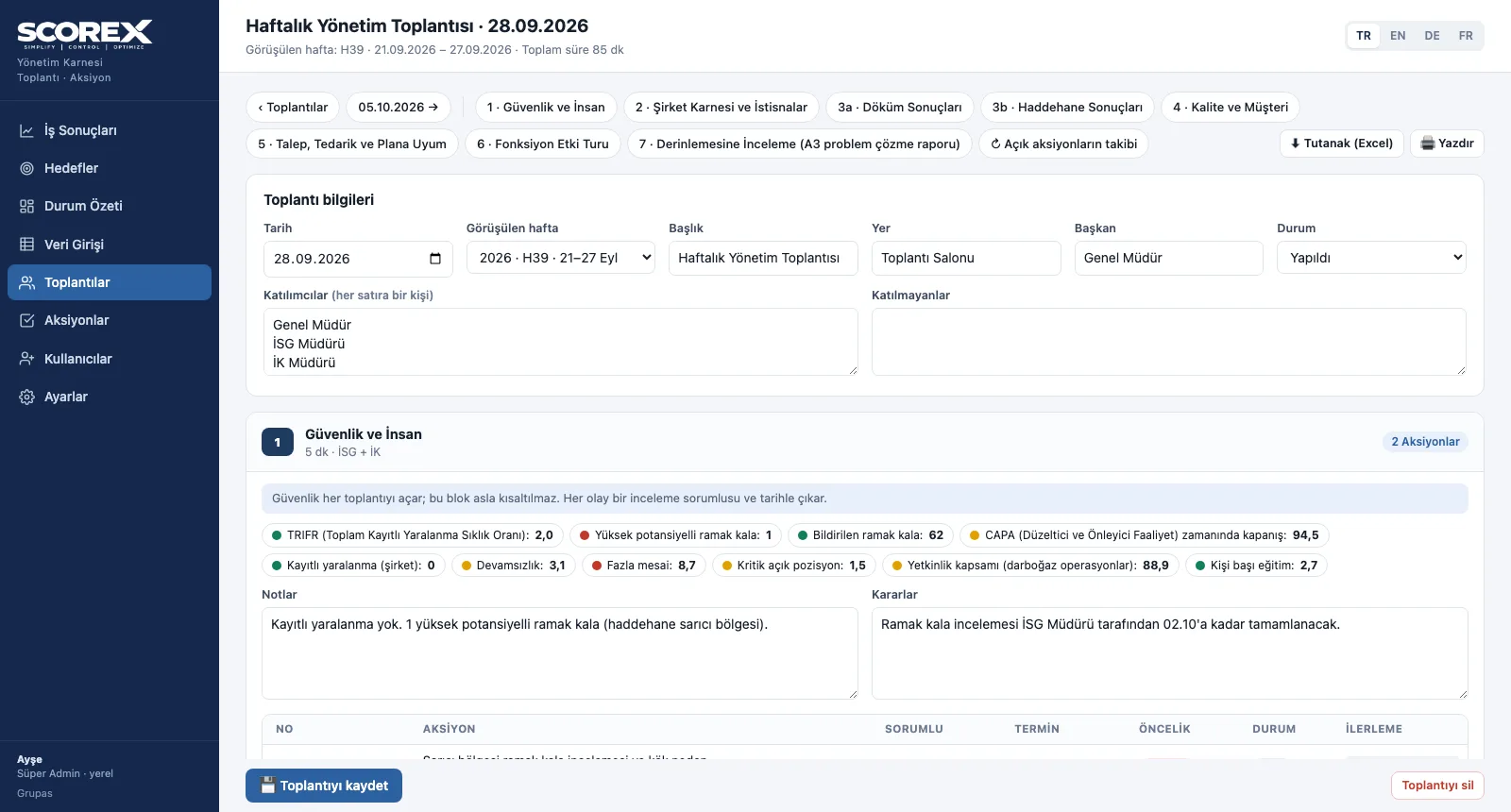The height and width of the screenshot is (812, 1511).
Task: Switch language to TR
Action: coord(1364,36)
